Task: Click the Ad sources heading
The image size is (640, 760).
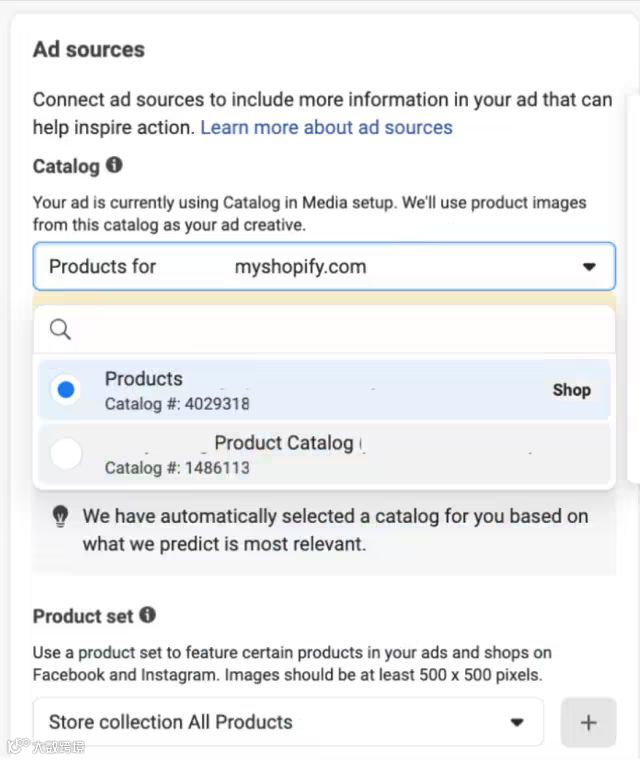Action: pos(88,49)
